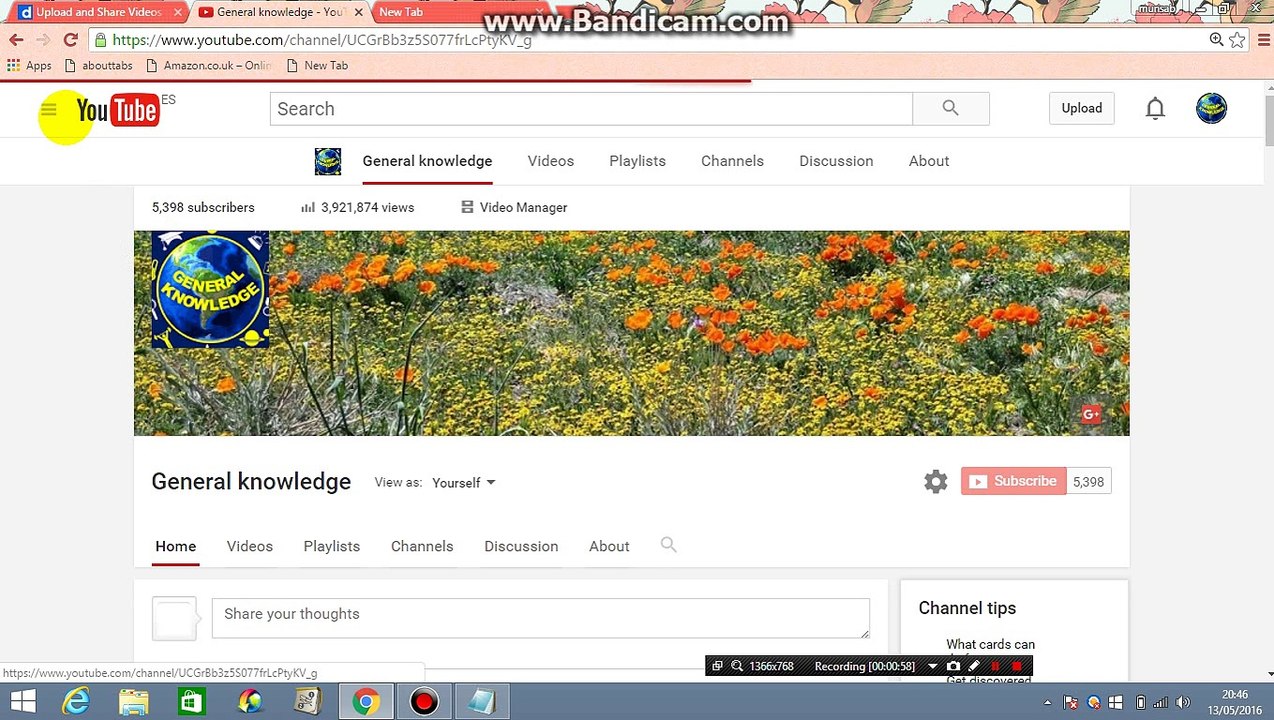
Task: Click the Bandicam screenshot camera icon
Action: [953, 666]
